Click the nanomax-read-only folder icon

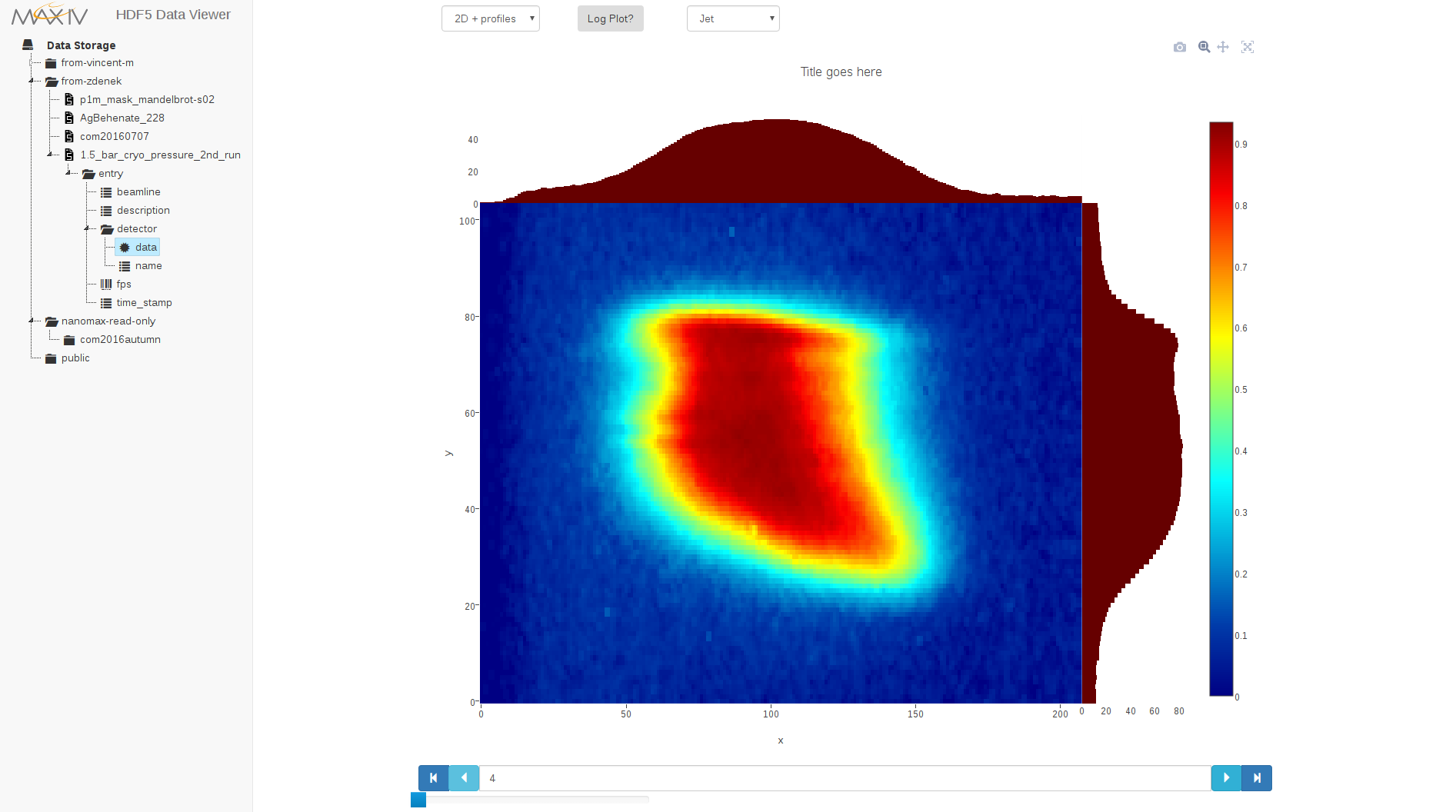click(x=52, y=321)
